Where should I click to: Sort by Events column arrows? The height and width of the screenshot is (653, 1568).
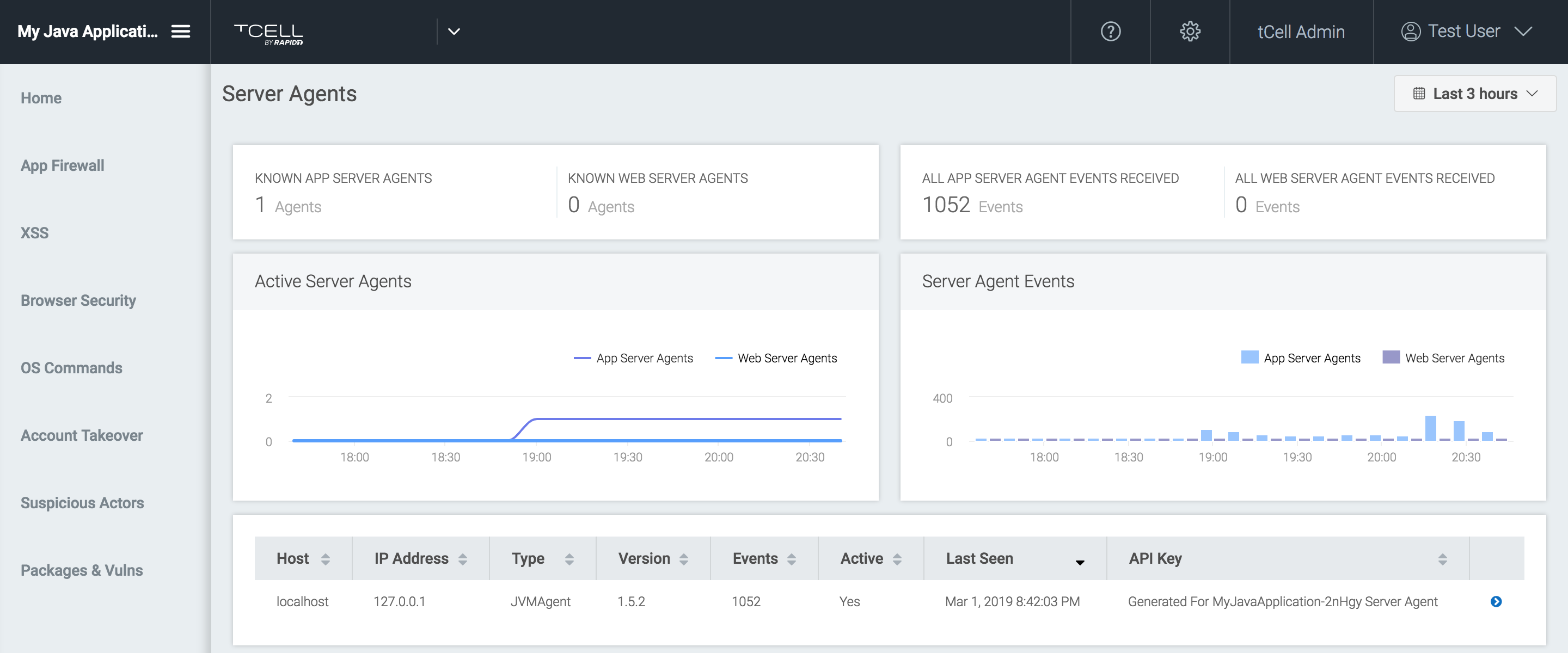(x=791, y=559)
